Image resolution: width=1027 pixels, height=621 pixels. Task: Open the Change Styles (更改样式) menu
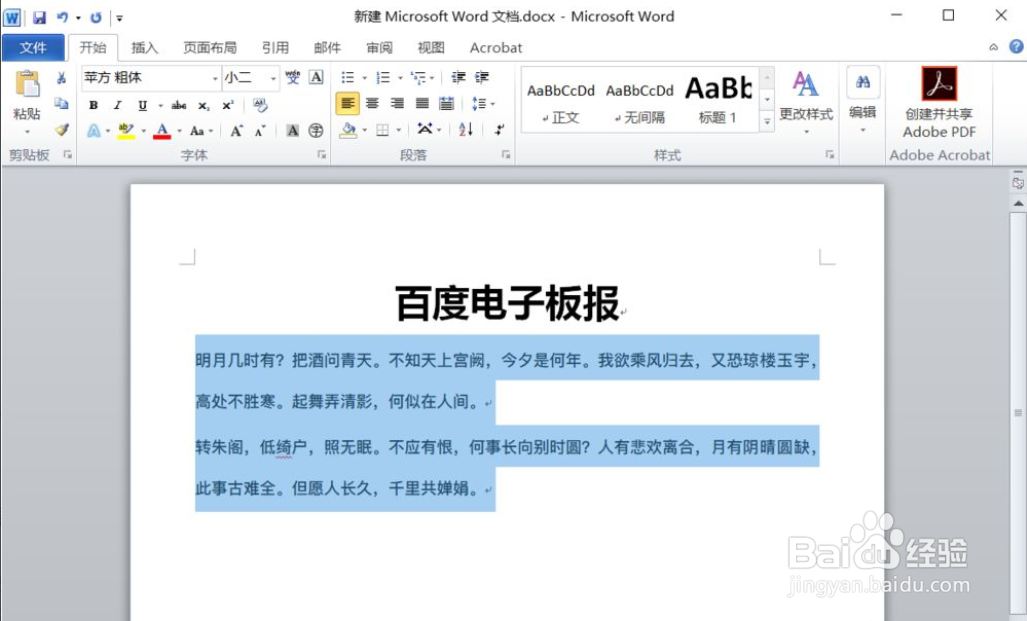tap(806, 102)
